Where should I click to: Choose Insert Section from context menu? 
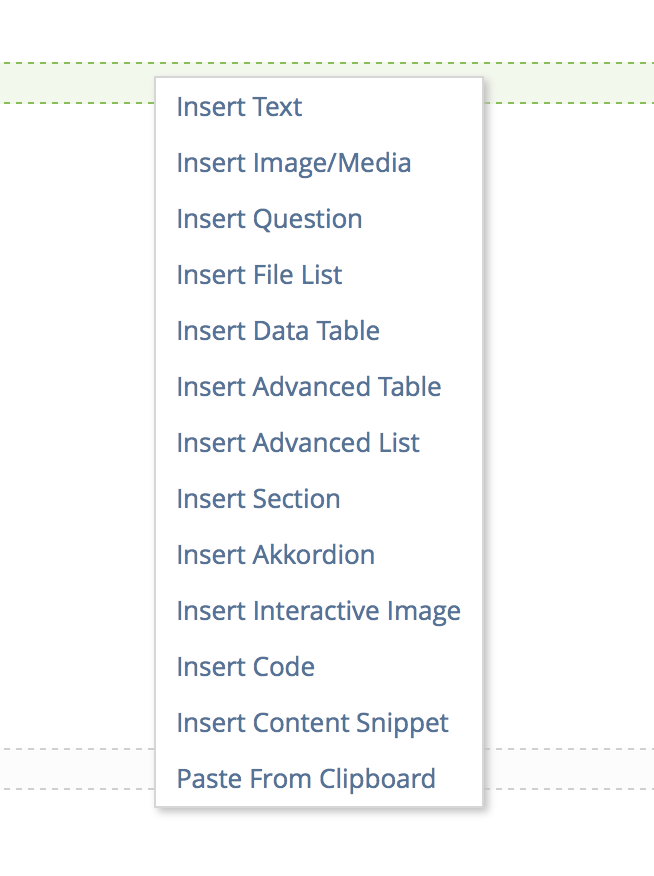[258, 499]
